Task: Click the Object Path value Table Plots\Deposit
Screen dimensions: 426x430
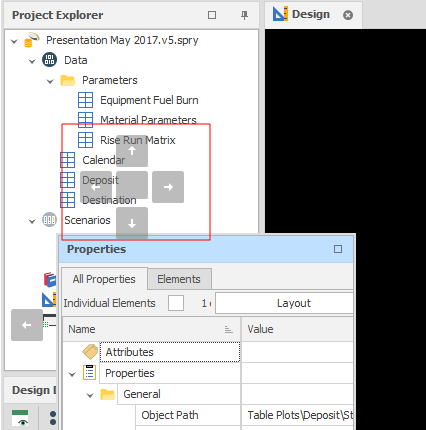Action: (x=300, y=415)
